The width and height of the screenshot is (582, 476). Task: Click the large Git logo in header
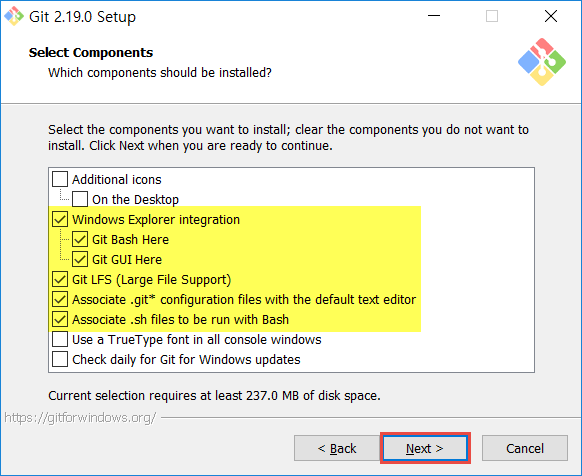pyautogui.click(x=542, y=62)
